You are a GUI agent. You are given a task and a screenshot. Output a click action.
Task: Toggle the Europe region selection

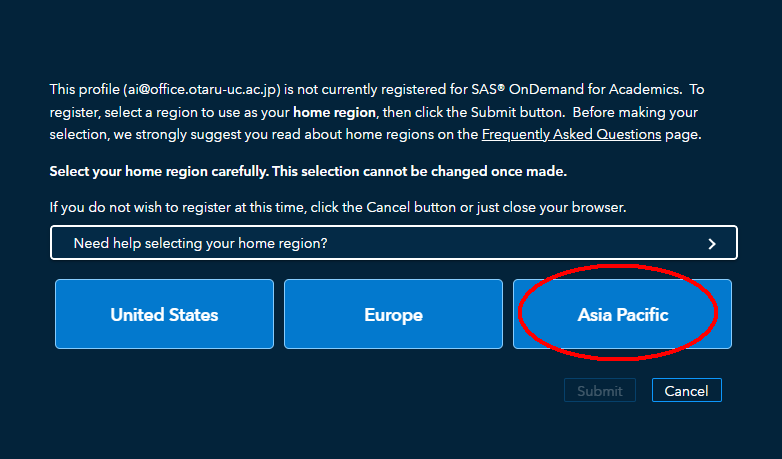[393, 314]
